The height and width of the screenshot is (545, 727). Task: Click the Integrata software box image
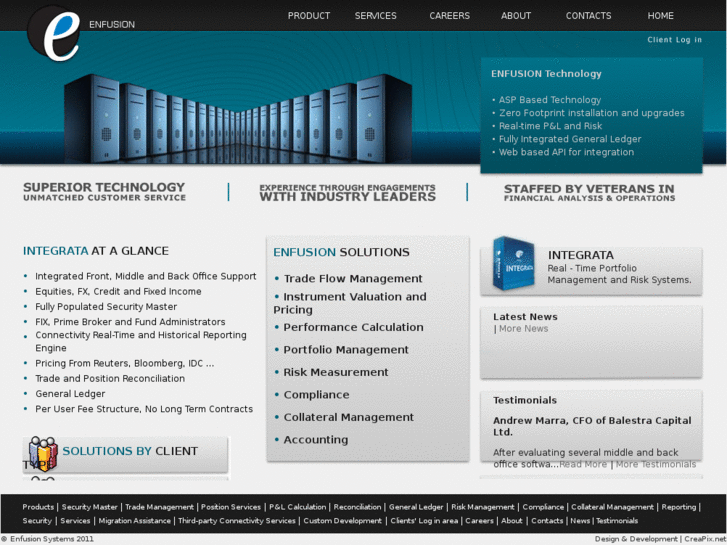(x=514, y=263)
